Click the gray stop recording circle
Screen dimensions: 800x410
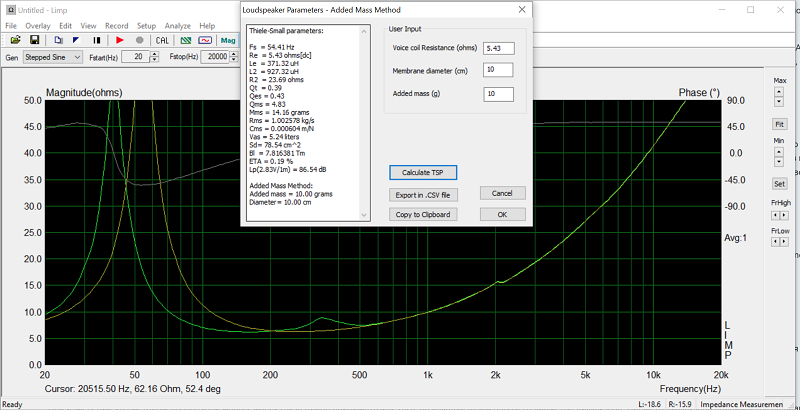pos(138,40)
